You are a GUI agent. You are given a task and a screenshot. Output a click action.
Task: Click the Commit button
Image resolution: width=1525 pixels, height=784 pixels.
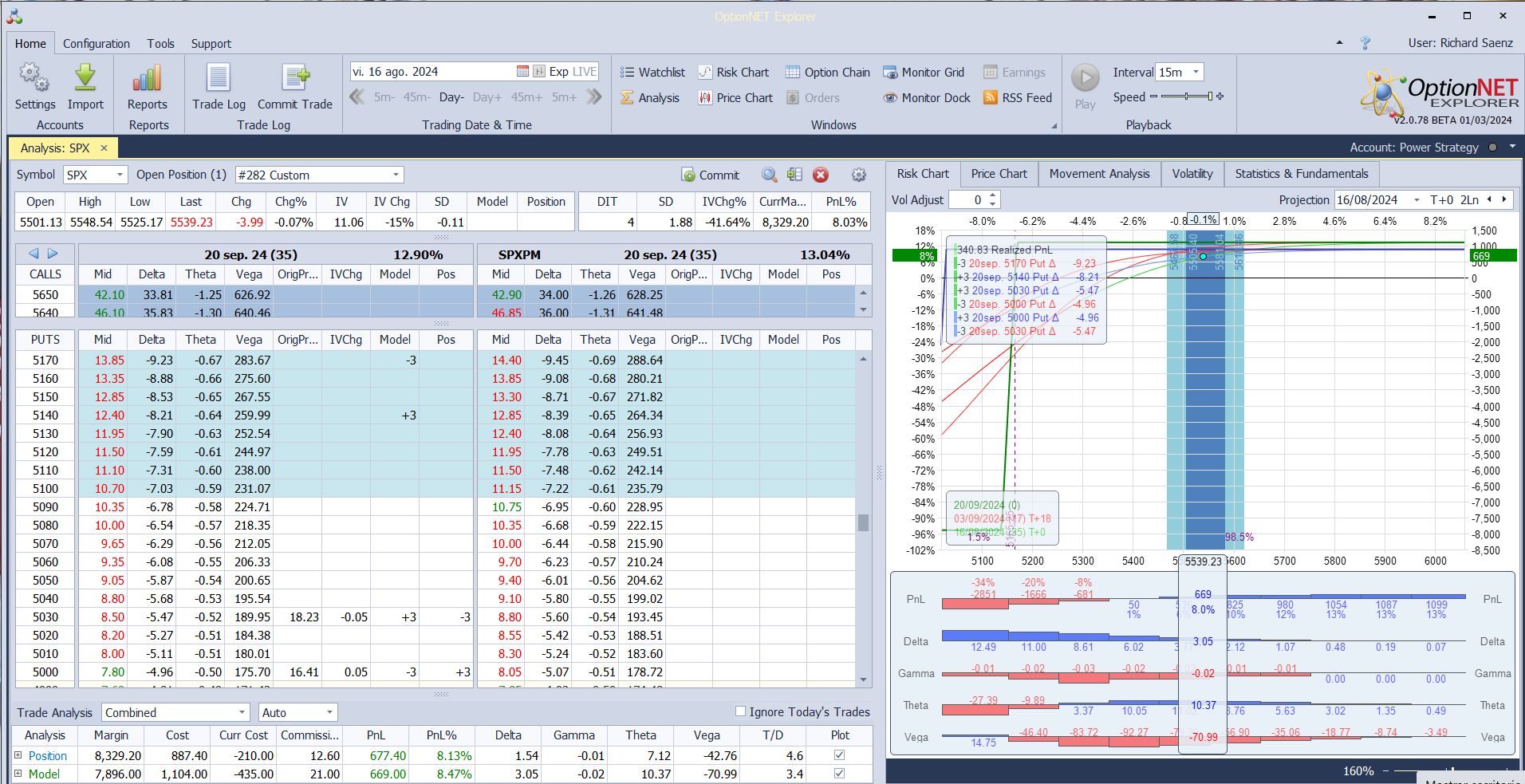(x=710, y=175)
